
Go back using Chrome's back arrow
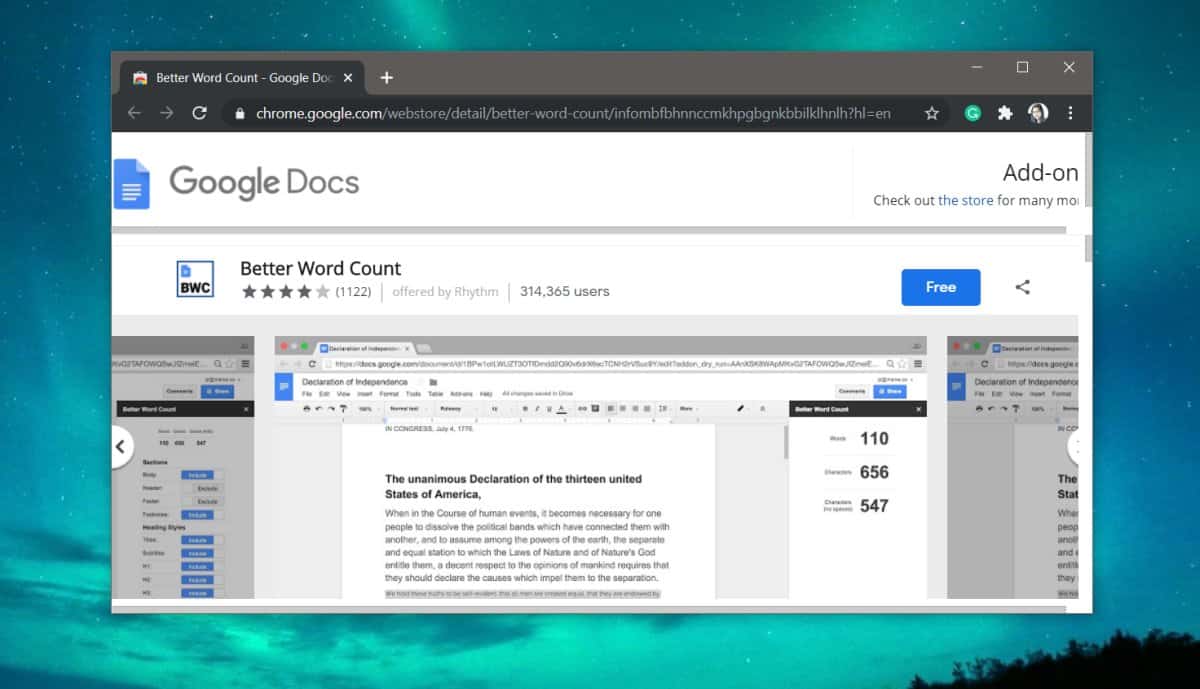(134, 113)
